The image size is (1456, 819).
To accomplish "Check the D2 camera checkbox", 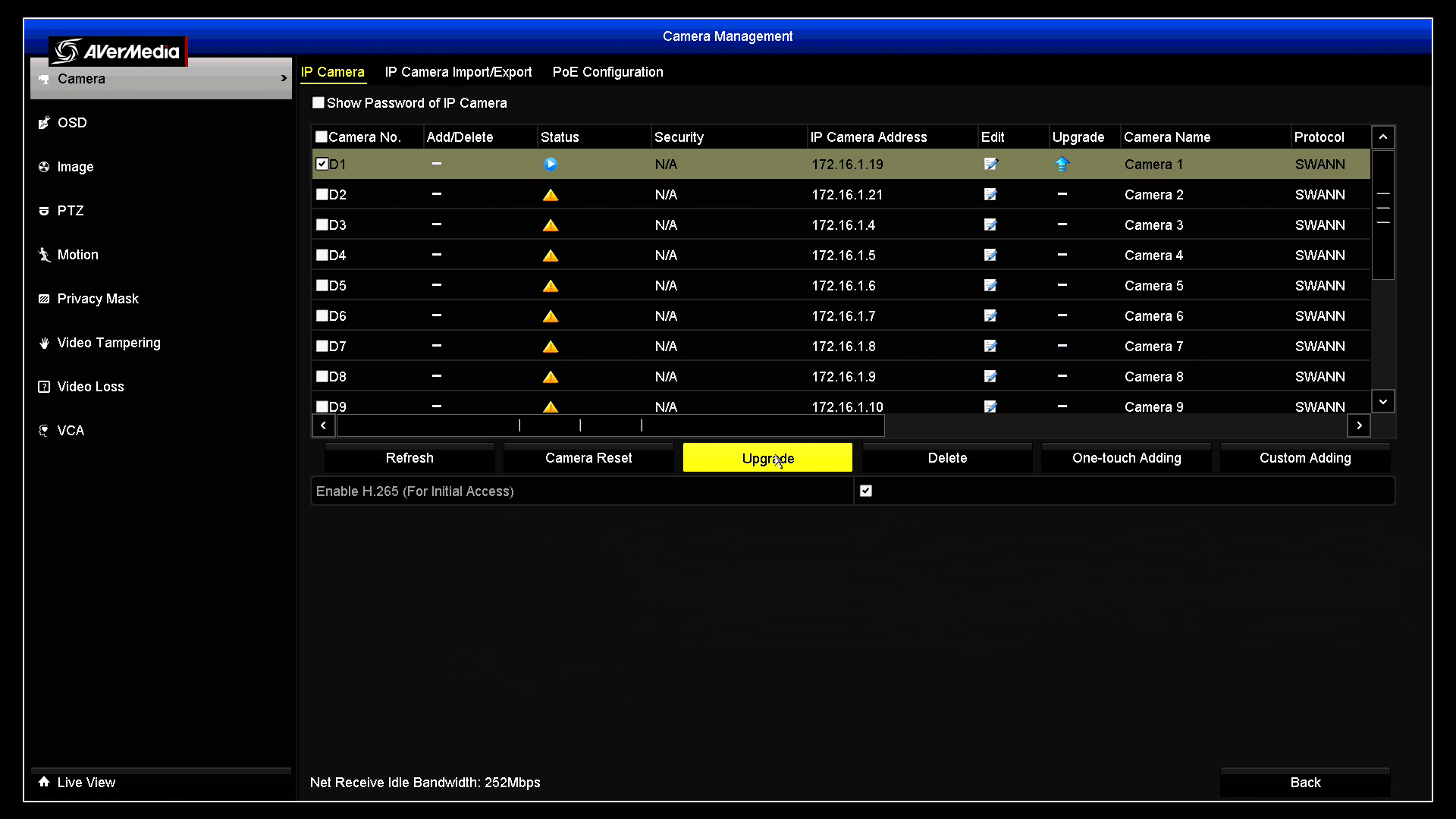I will pos(322,194).
